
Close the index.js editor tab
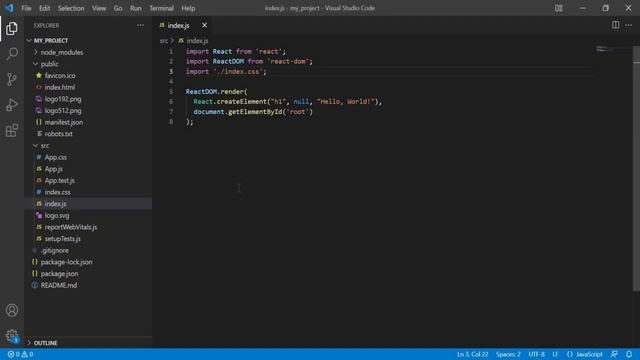click(x=204, y=25)
